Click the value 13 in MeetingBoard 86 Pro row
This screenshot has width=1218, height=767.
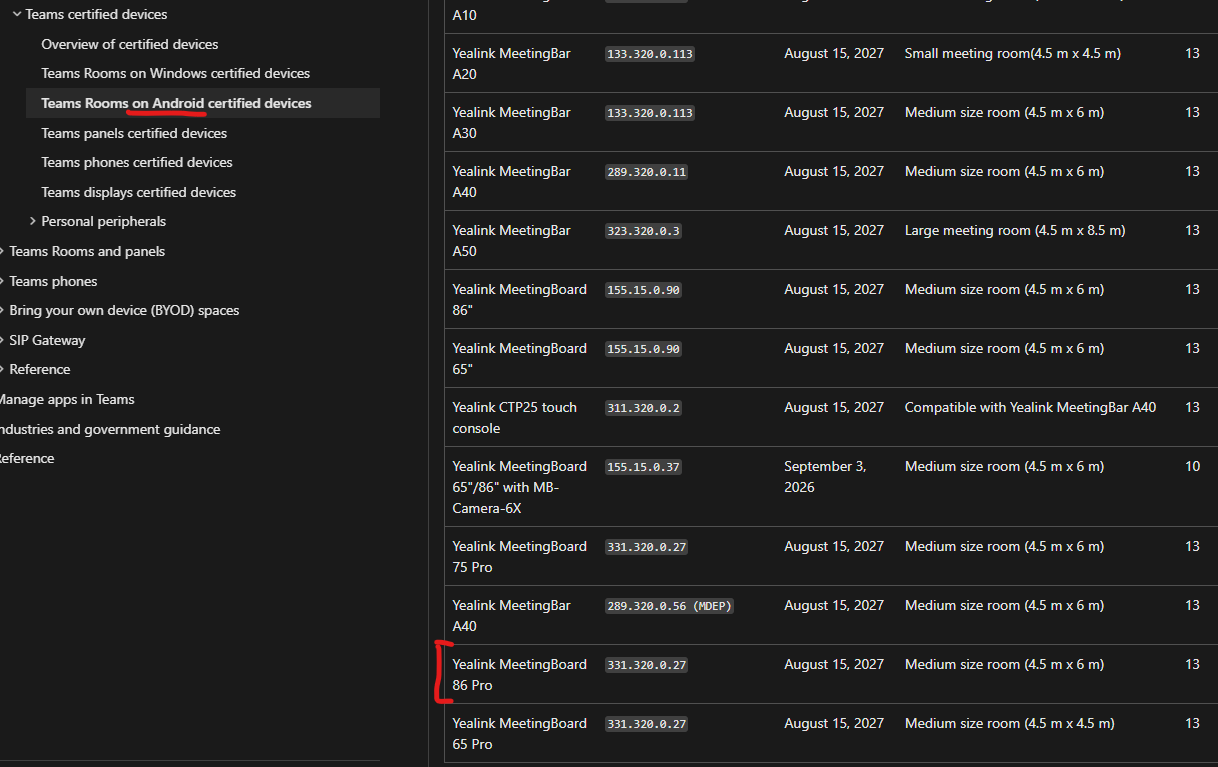[x=1192, y=664]
